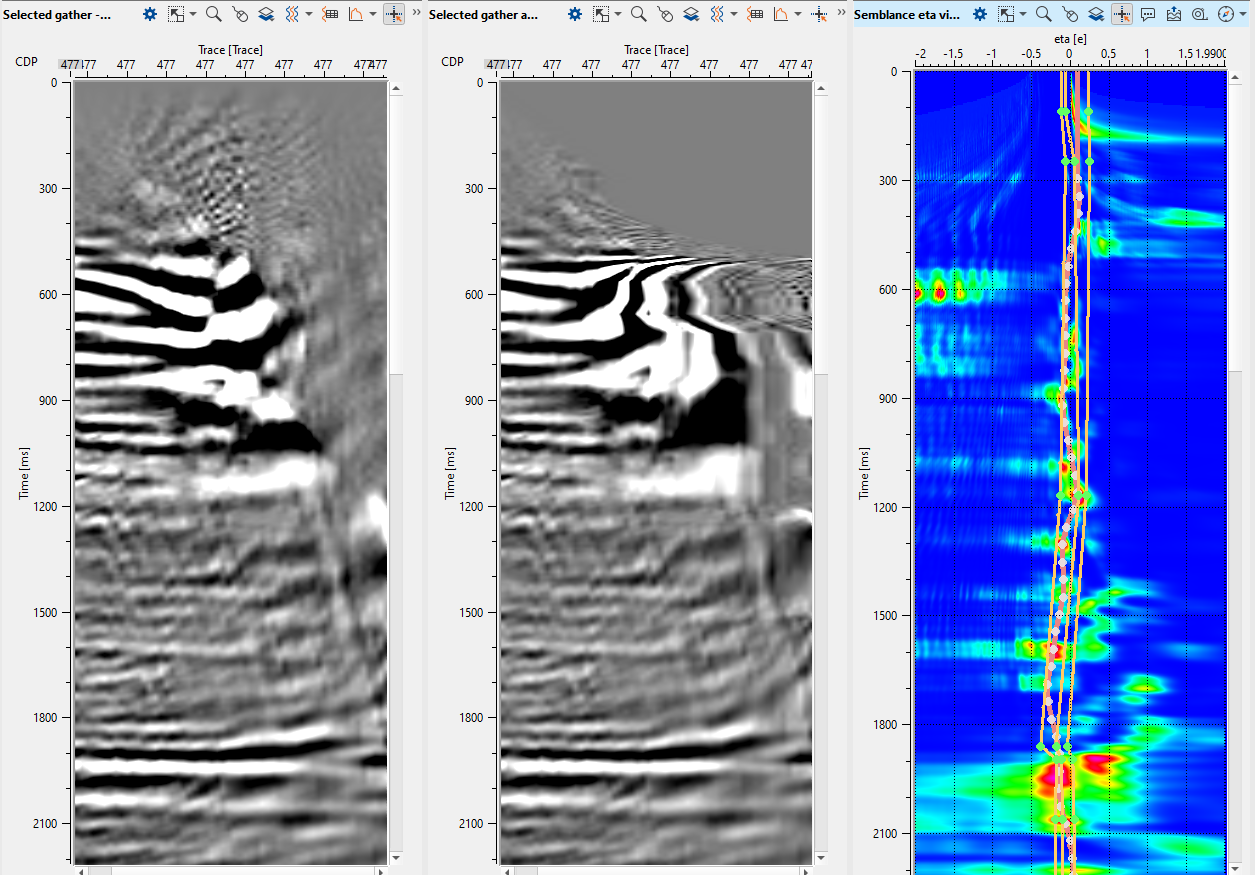Click trace header table icon in first panel

coord(330,14)
